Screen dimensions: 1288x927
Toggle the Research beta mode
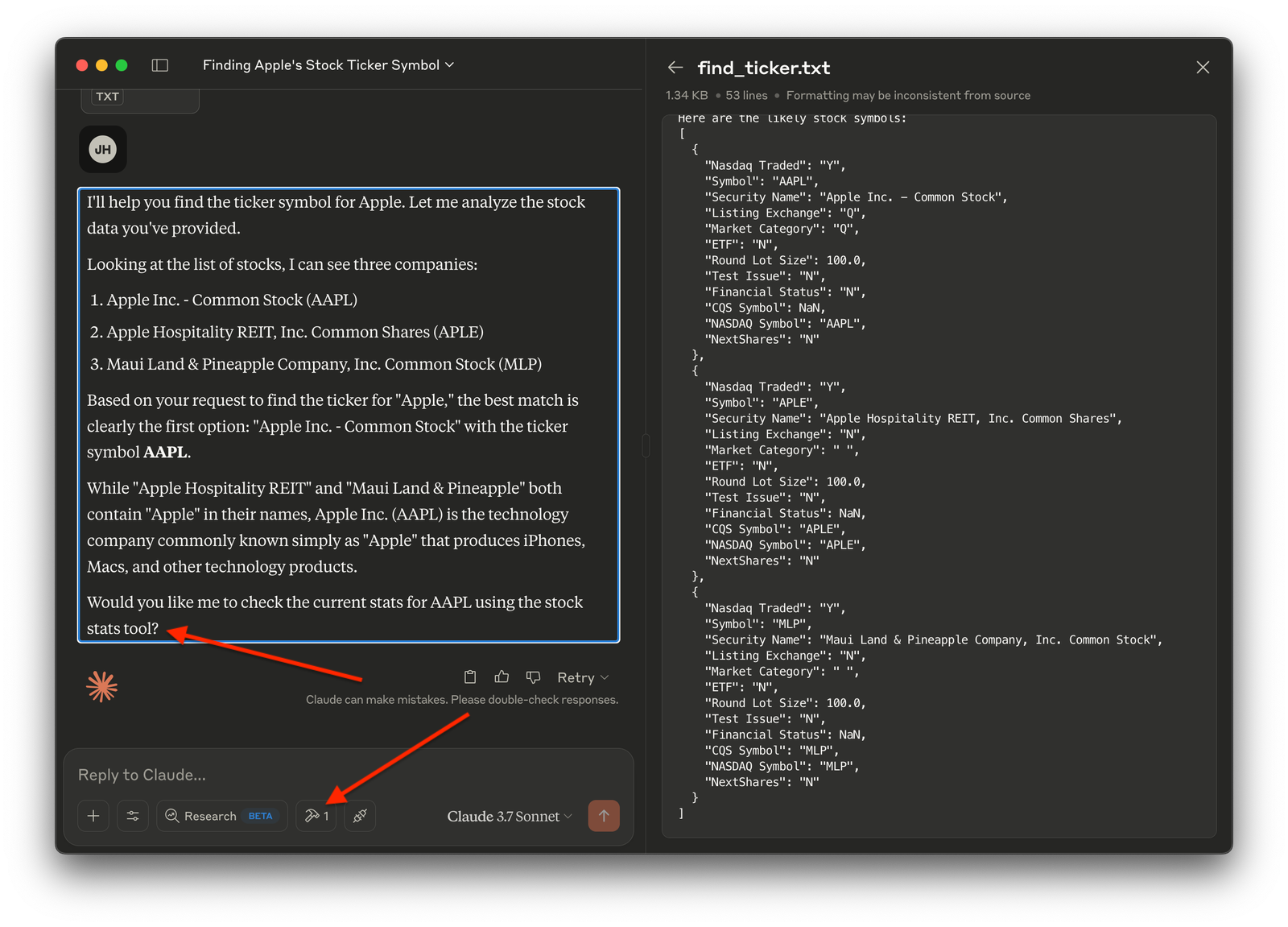222,816
